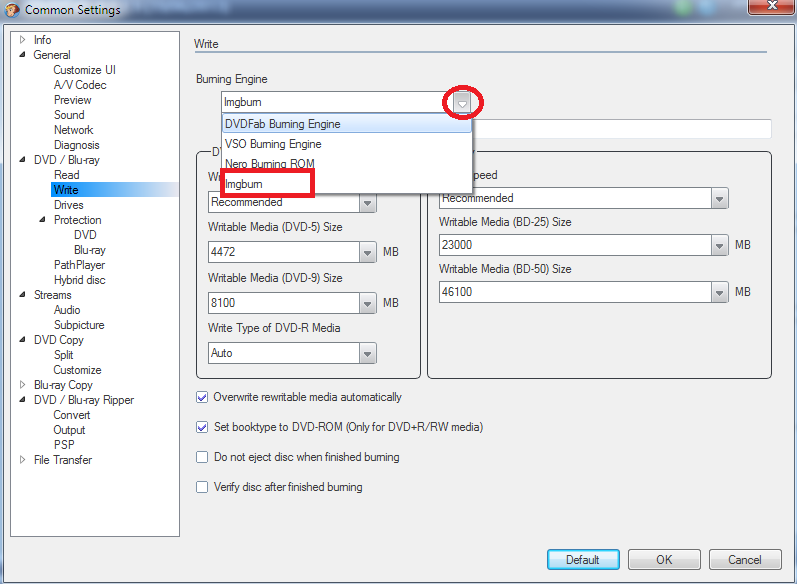Select Subpicture under Streams

(x=79, y=325)
